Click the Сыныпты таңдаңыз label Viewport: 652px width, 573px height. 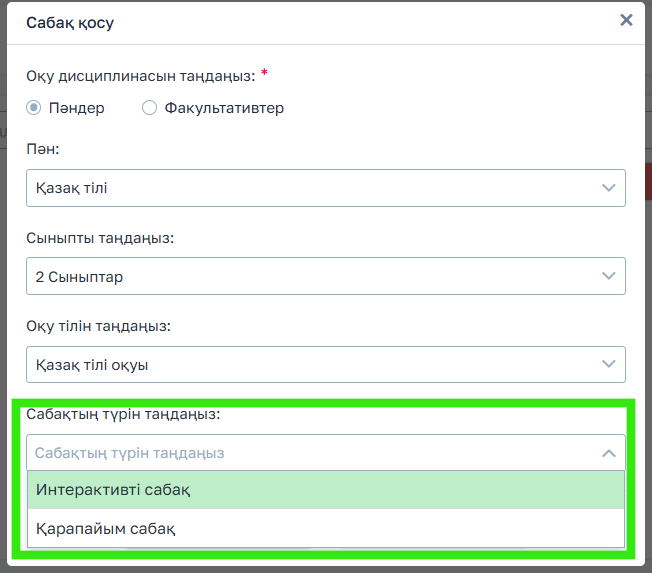tap(100, 238)
